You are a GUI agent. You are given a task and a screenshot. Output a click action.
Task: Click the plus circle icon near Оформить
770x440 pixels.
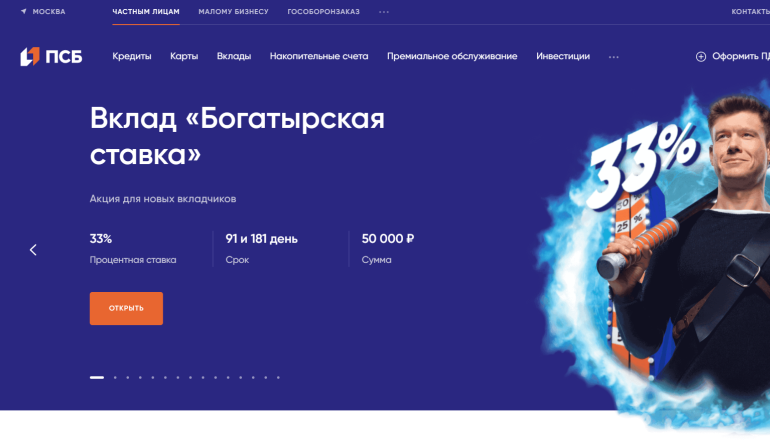(701, 57)
